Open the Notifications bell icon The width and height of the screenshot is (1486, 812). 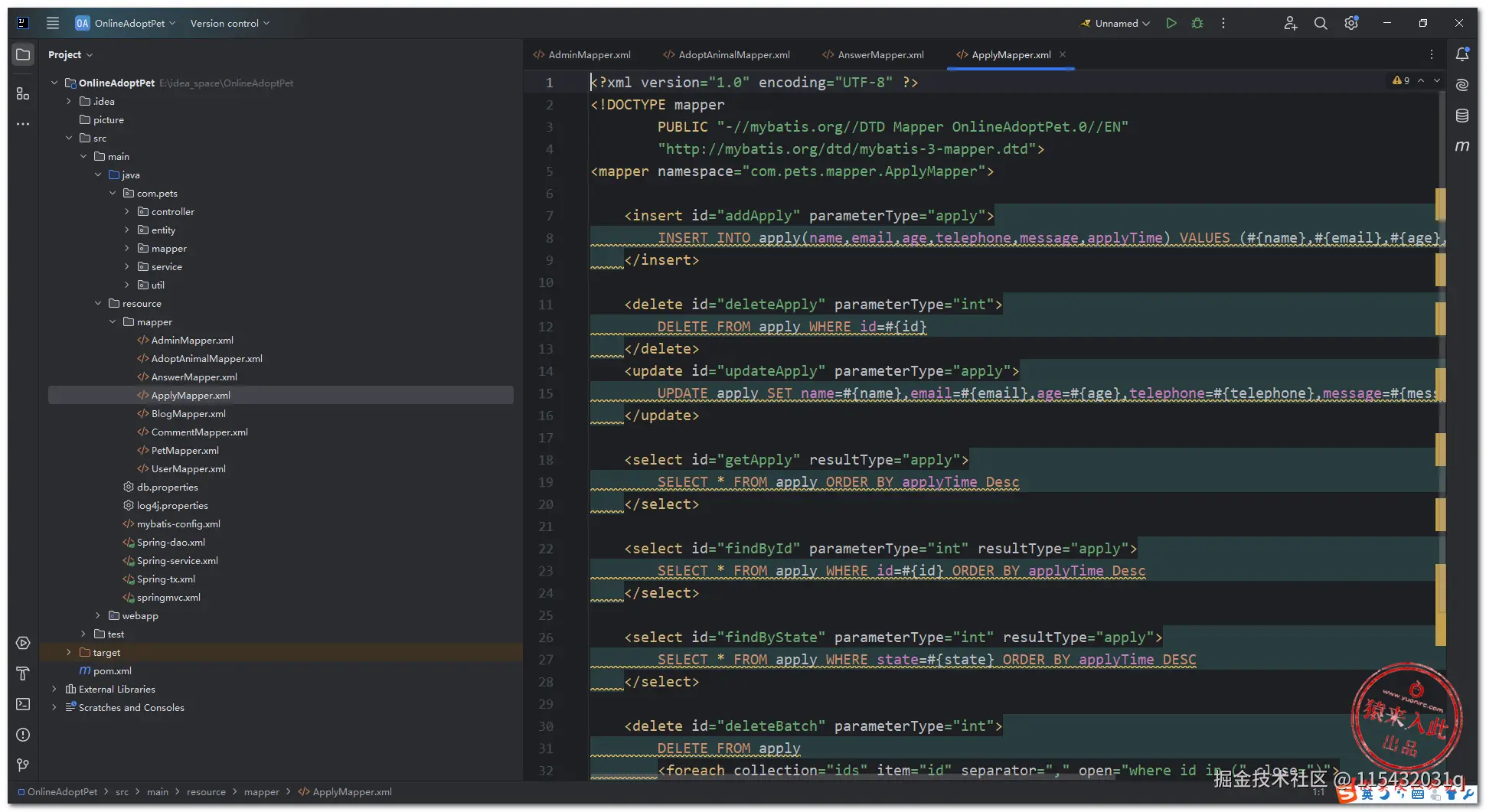(1462, 54)
